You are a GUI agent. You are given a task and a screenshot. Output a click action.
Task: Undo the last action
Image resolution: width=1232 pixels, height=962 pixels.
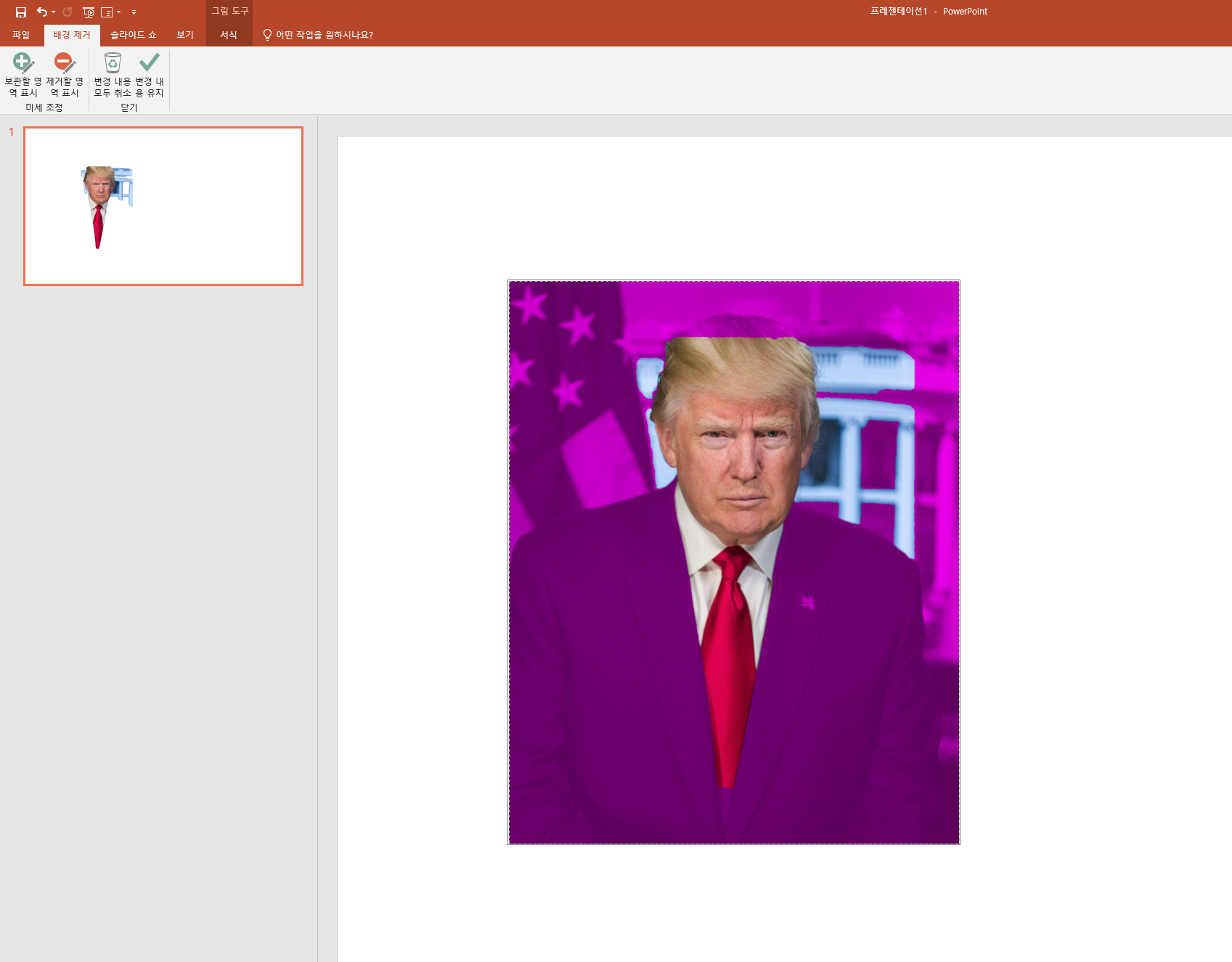42,12
